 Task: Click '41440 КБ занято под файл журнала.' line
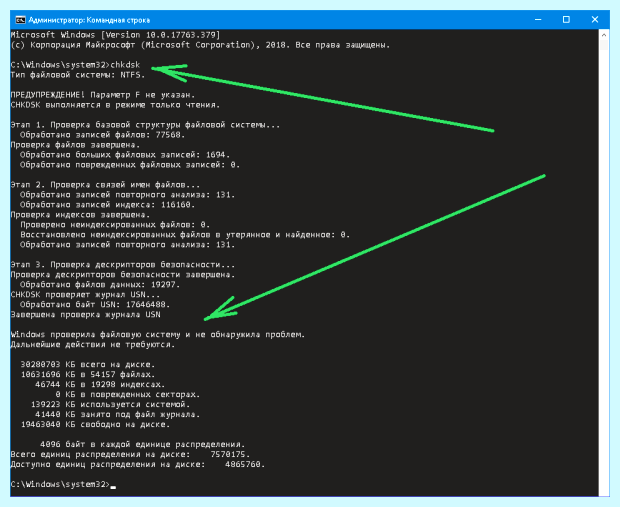click(x=117, y=414)
